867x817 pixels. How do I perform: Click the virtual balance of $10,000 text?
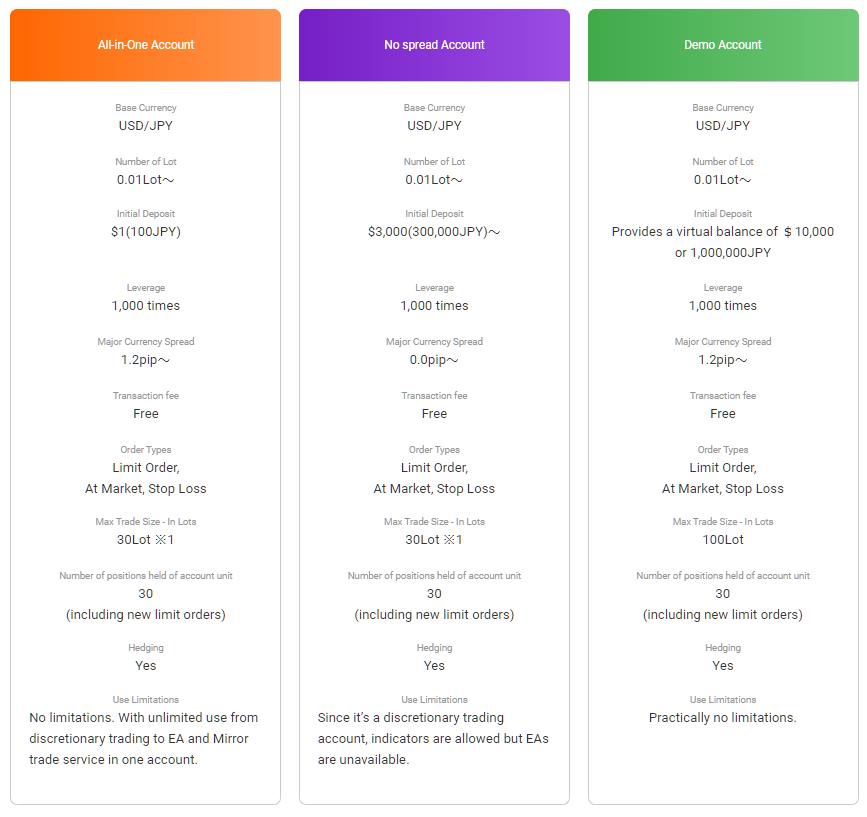723,242
